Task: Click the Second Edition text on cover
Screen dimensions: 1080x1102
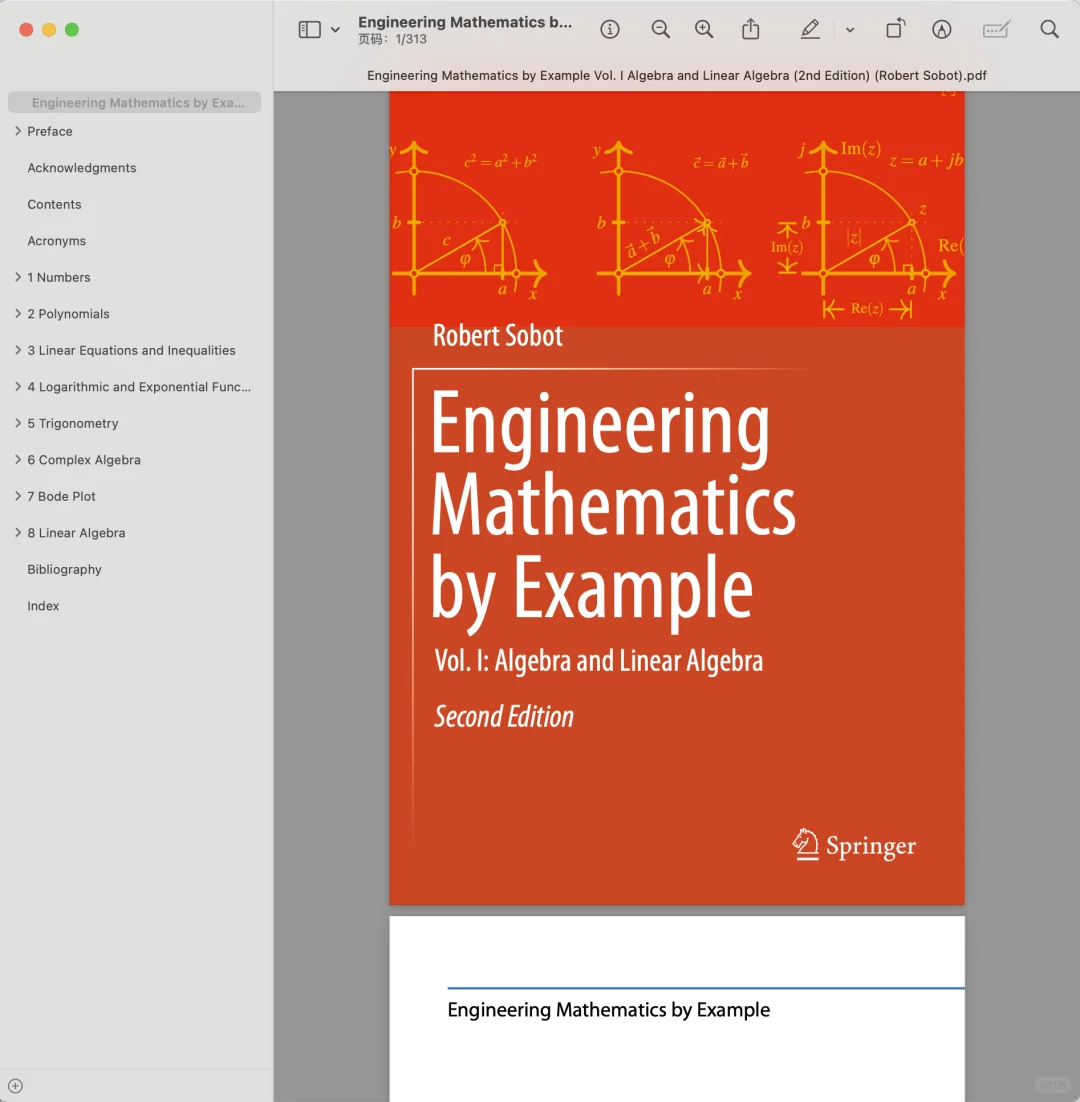Action: pos(504,717)
